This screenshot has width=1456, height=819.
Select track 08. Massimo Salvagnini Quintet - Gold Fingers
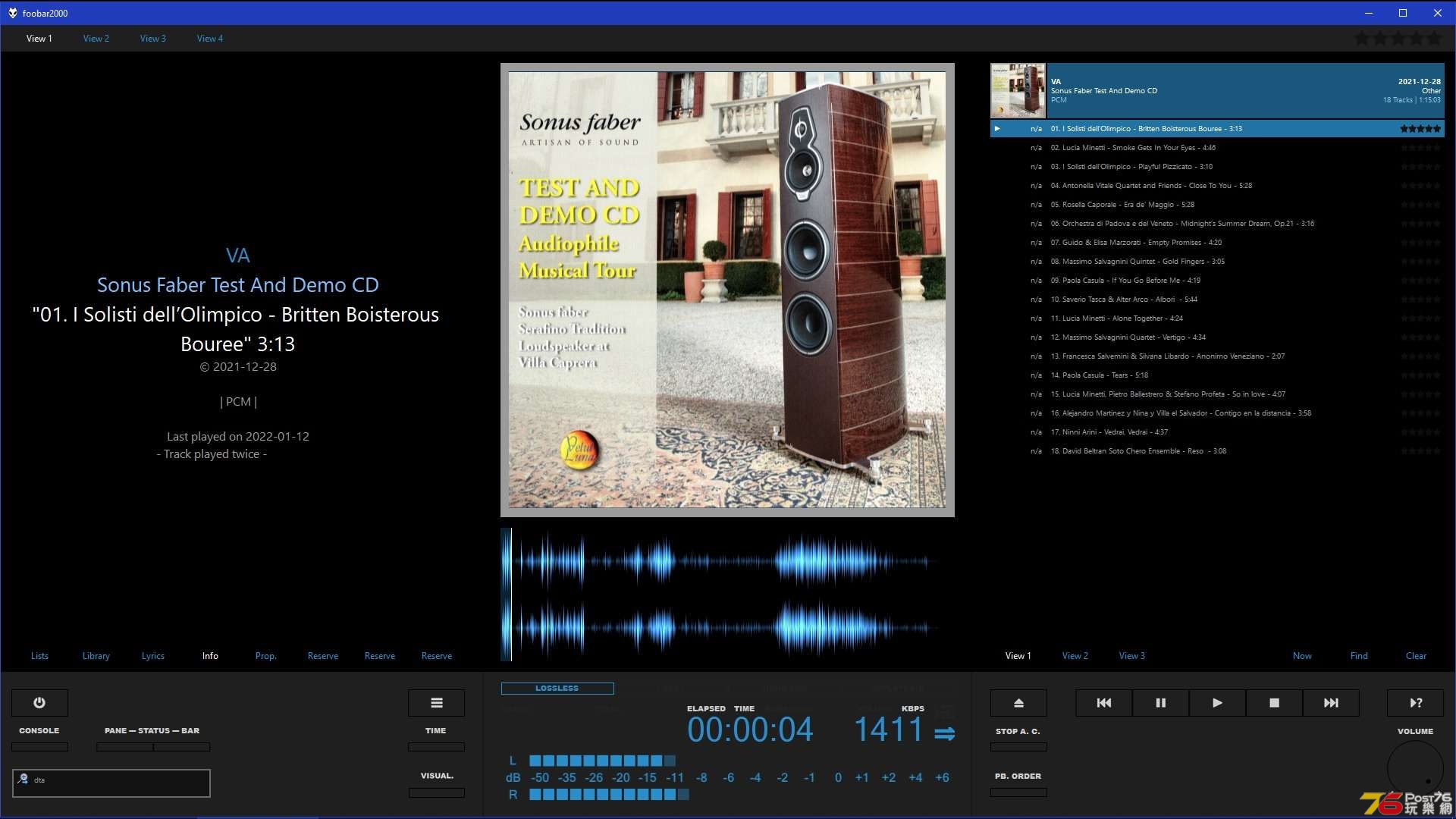pos(1217,262)
